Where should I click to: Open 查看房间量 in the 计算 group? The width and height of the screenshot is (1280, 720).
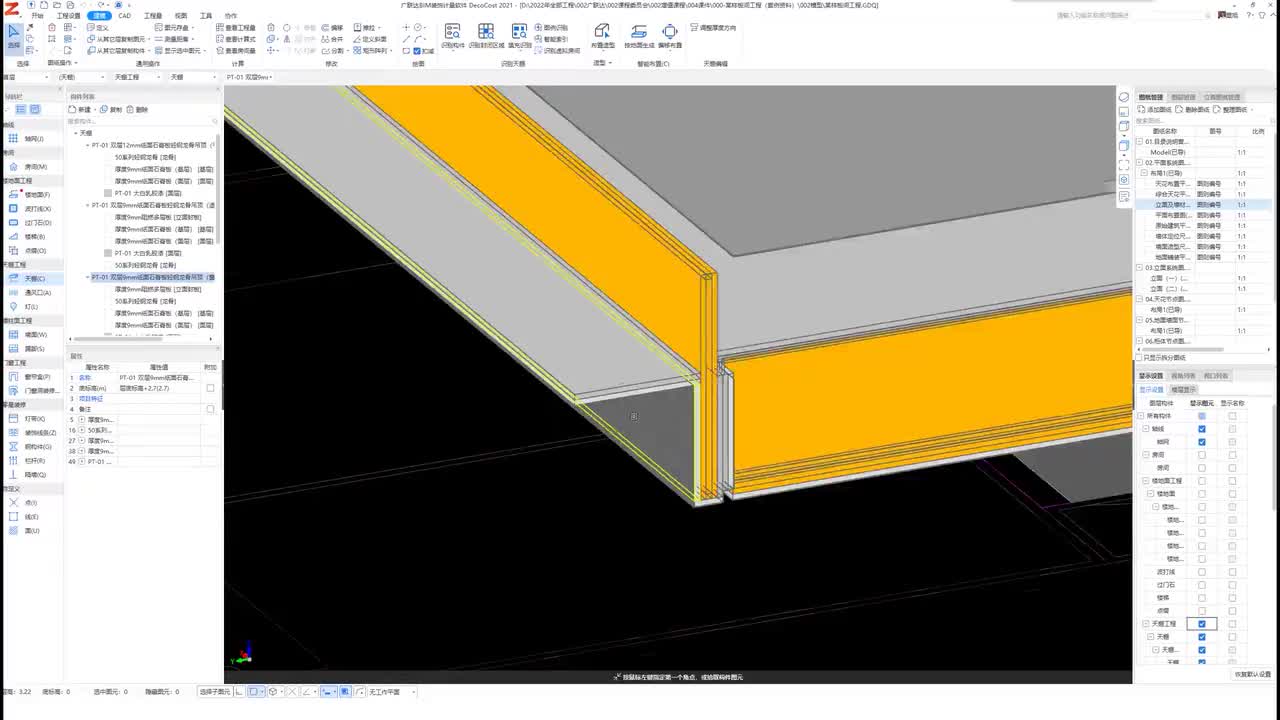click(x=236, y=50)
